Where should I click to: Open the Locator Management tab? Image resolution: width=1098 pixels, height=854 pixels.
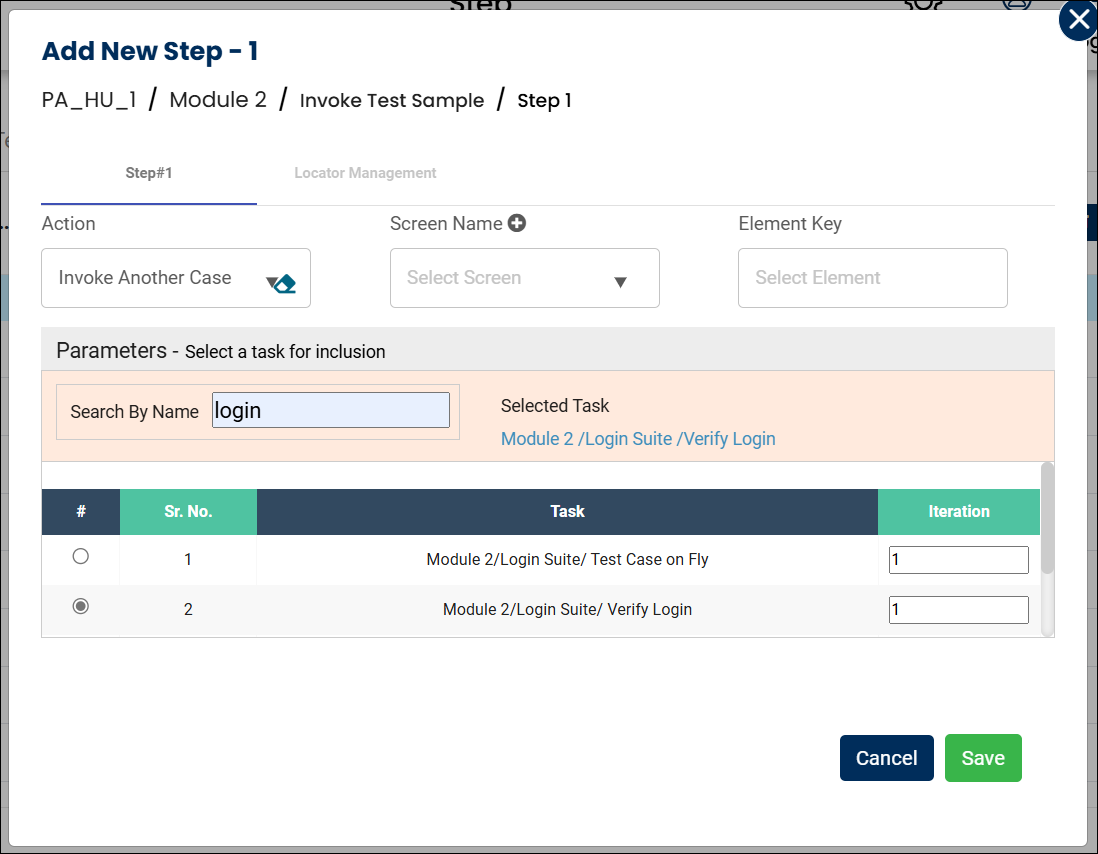tap(365, 173)
